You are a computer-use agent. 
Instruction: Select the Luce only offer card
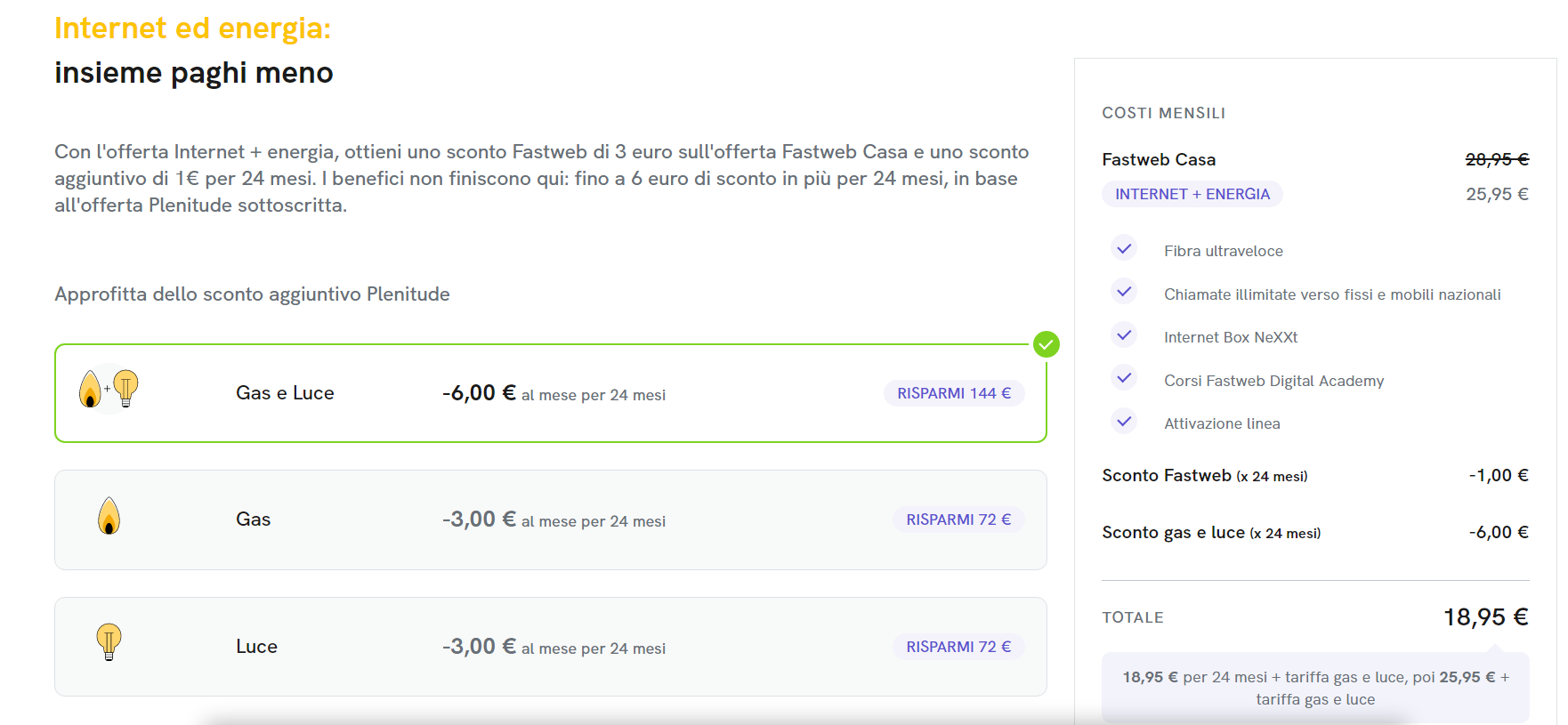[x=550, y=647]
